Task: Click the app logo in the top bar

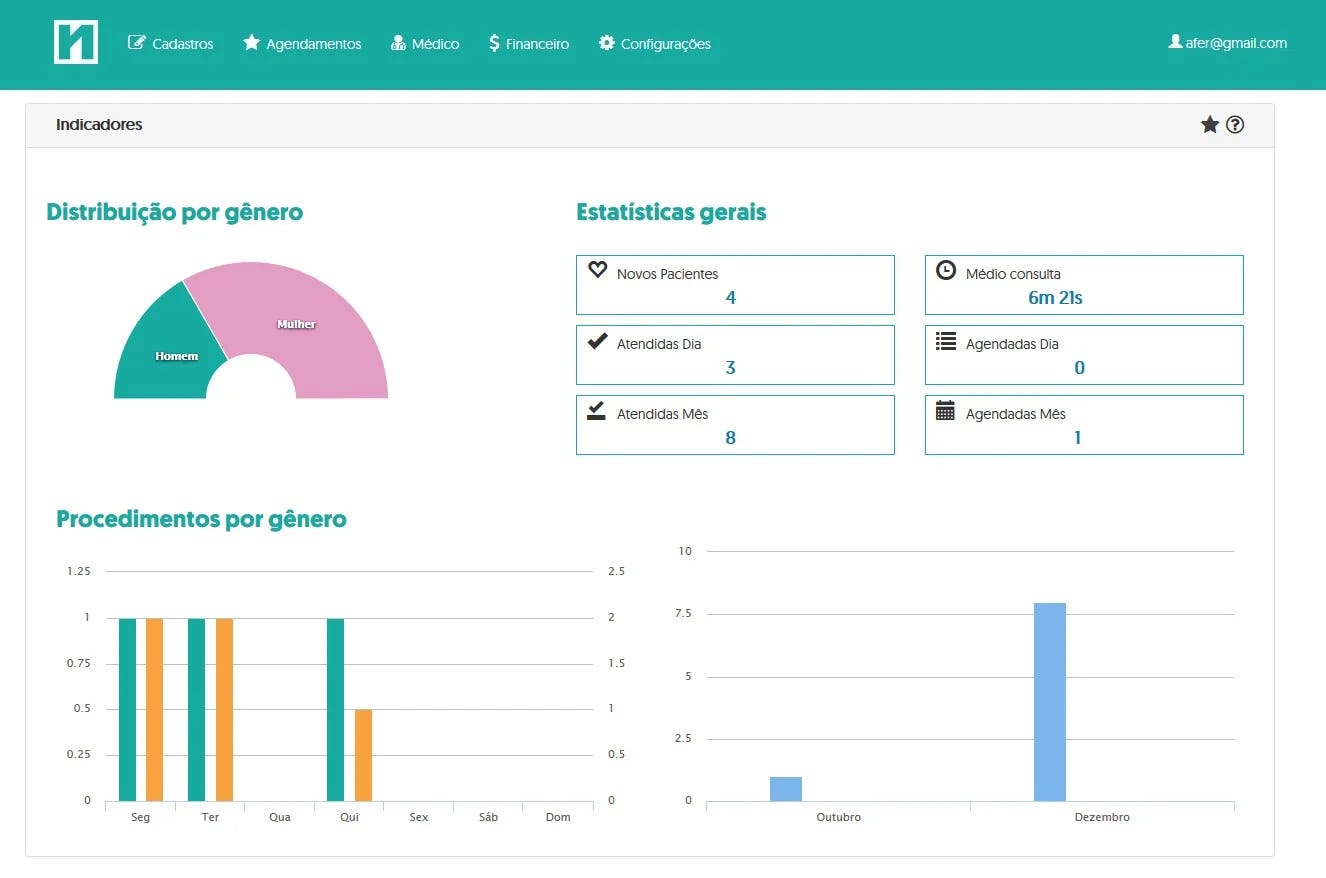Action: pyautogui.click(x=76, y=43)
